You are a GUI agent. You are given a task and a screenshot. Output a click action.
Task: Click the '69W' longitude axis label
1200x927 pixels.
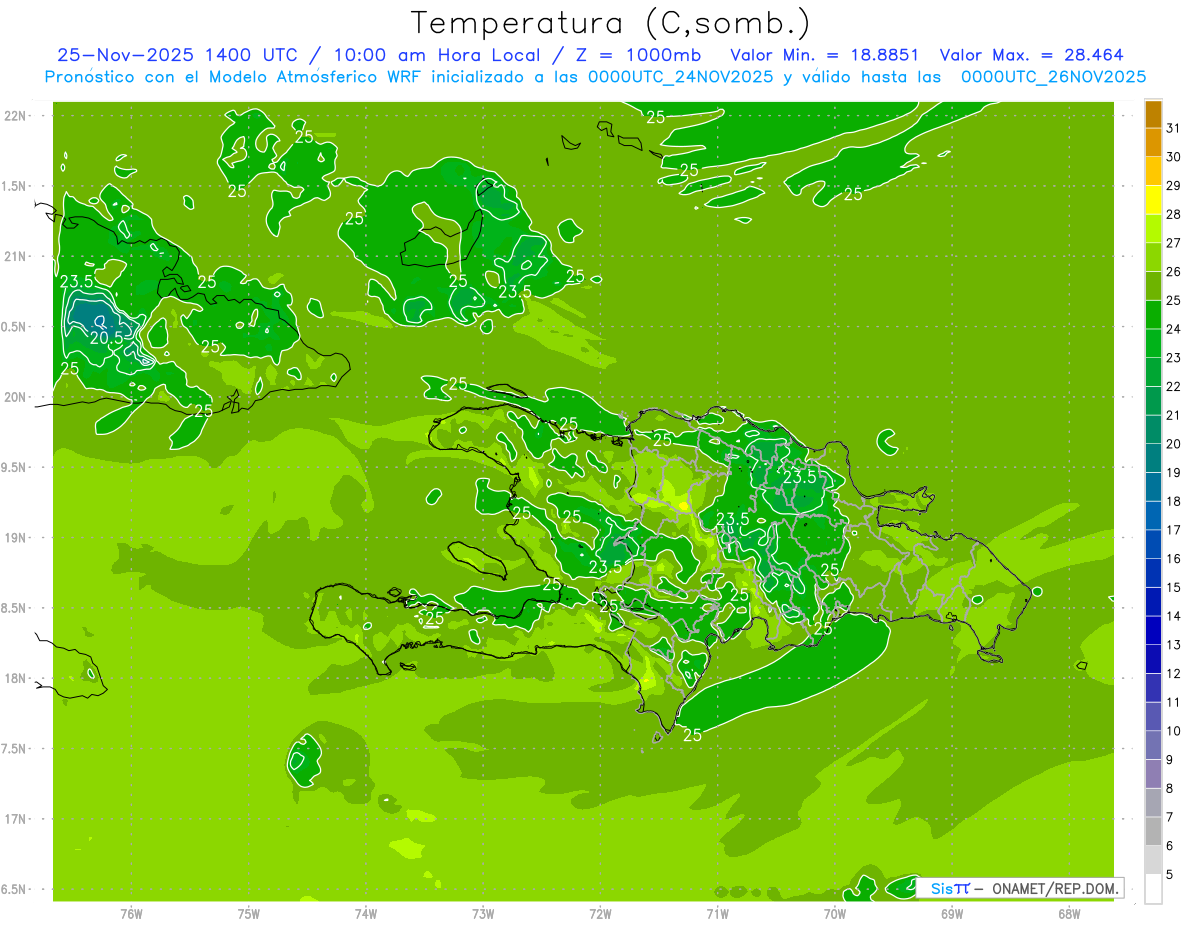pyautogui.click(x=952, y=914)
